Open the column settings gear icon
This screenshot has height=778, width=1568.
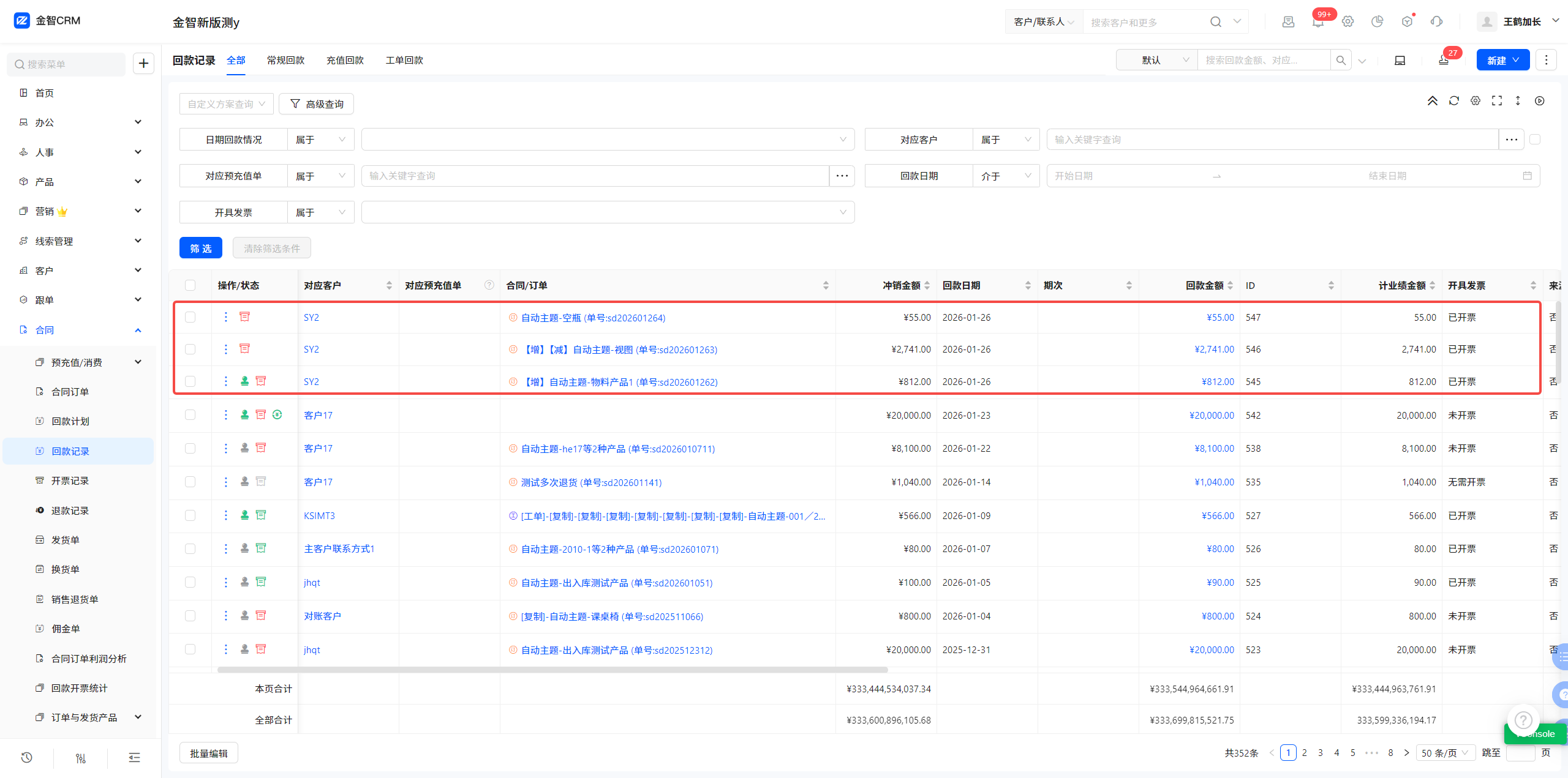click(x=1476, y=101)
